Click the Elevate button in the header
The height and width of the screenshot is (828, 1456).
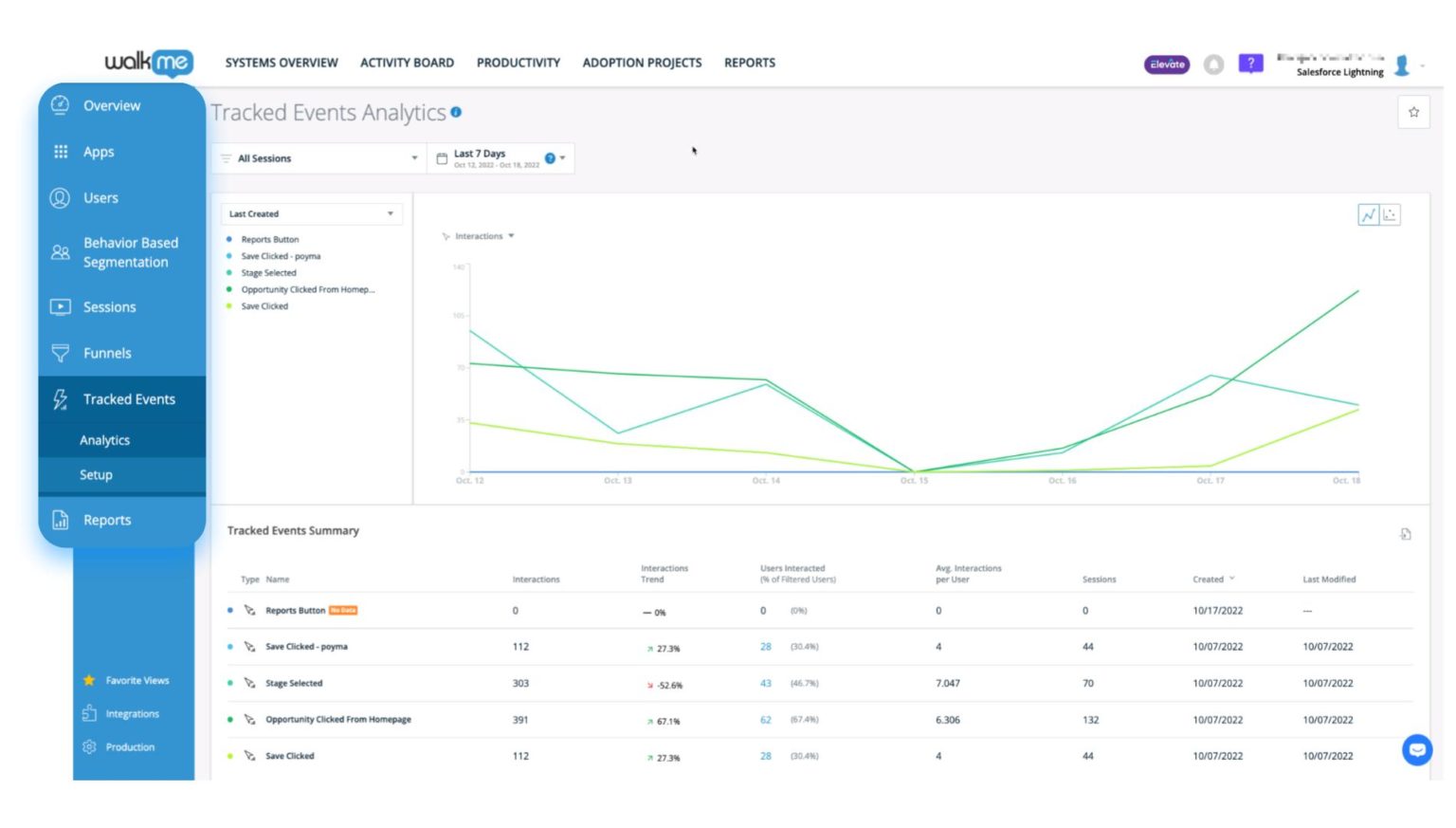[x=1166, y=64]
